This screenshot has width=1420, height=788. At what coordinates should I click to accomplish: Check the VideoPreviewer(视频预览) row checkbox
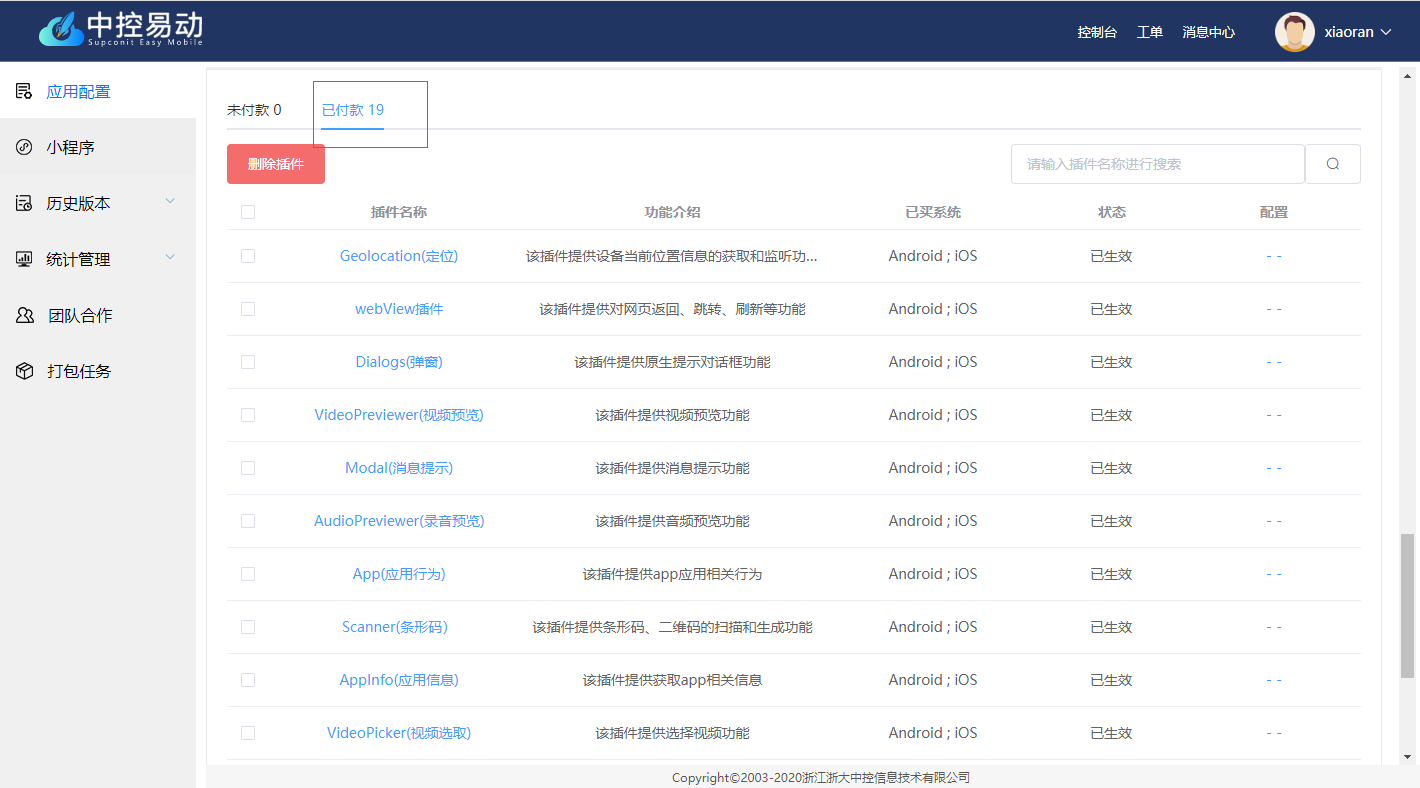coord(248,415)
